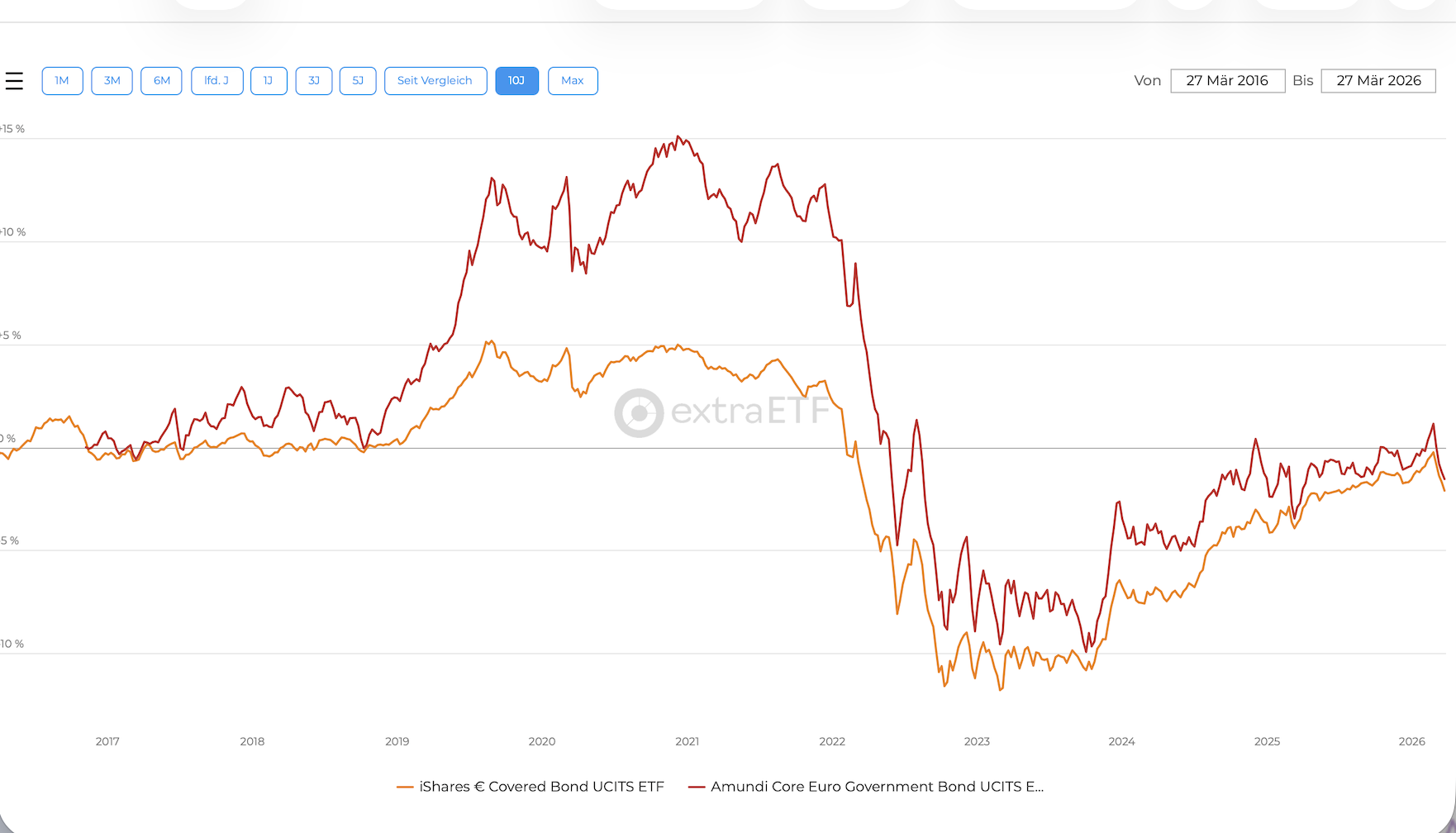Click the 2023 label on the time axis
The image size is (1456, 833).
click(x=977, y=741)
